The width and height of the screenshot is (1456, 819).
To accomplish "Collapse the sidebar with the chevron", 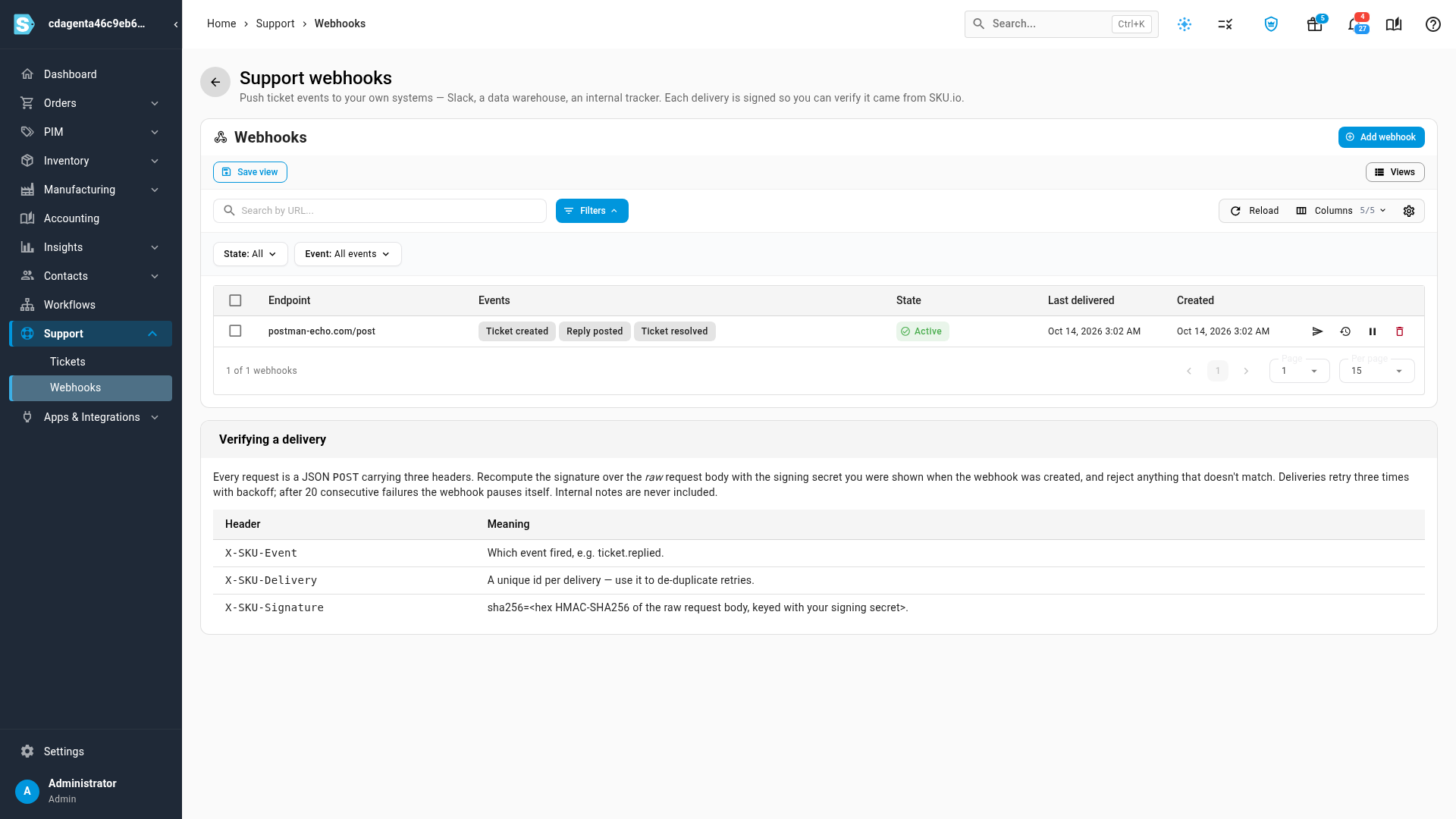I will tap(176, 24).
